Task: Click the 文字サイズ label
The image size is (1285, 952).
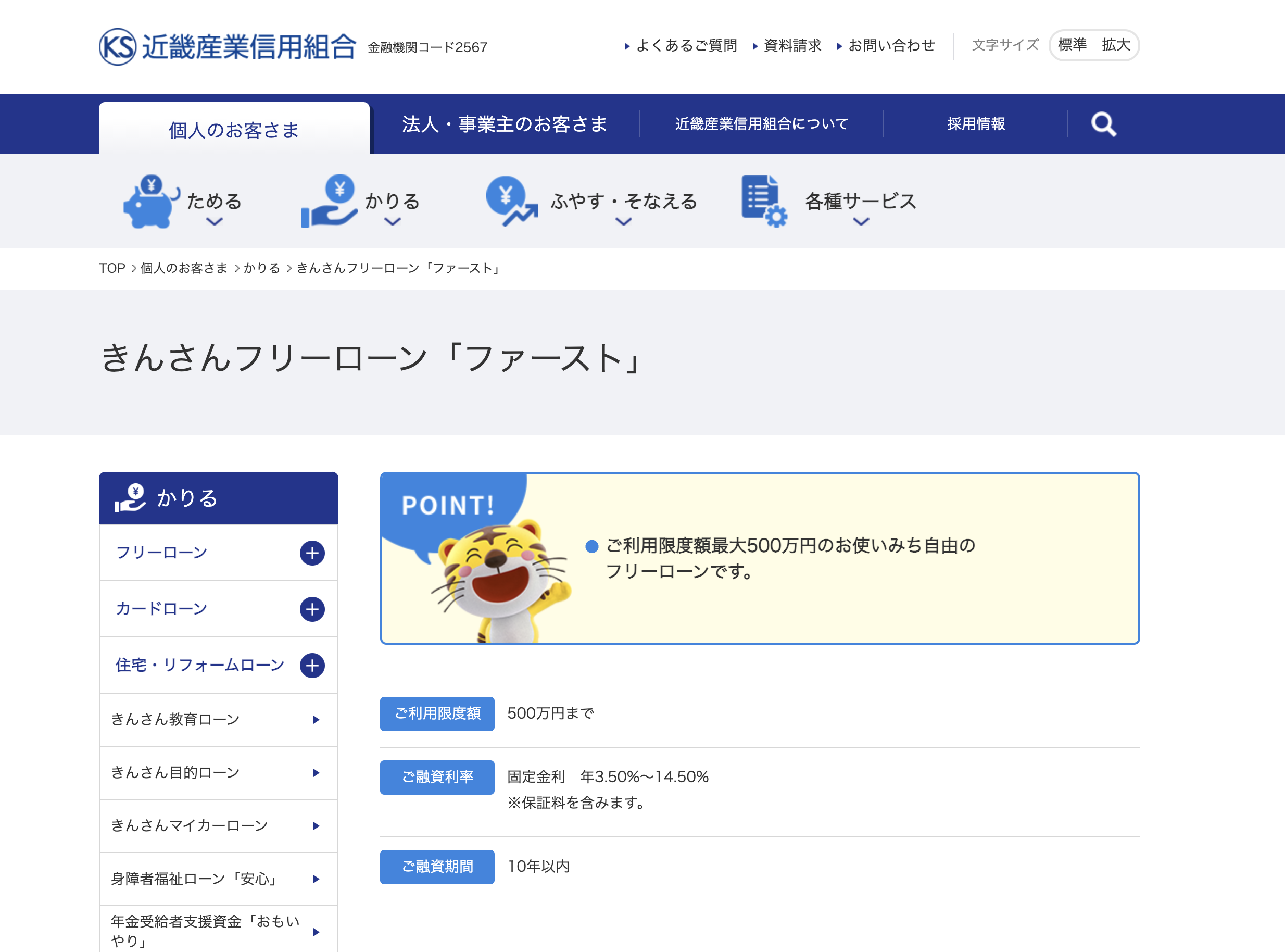Action: [x=1005, y=45]
